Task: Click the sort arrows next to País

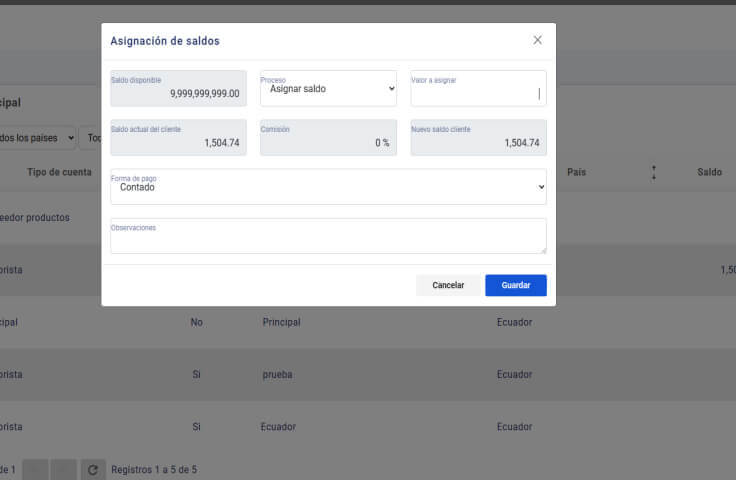Action: [654, 172]
